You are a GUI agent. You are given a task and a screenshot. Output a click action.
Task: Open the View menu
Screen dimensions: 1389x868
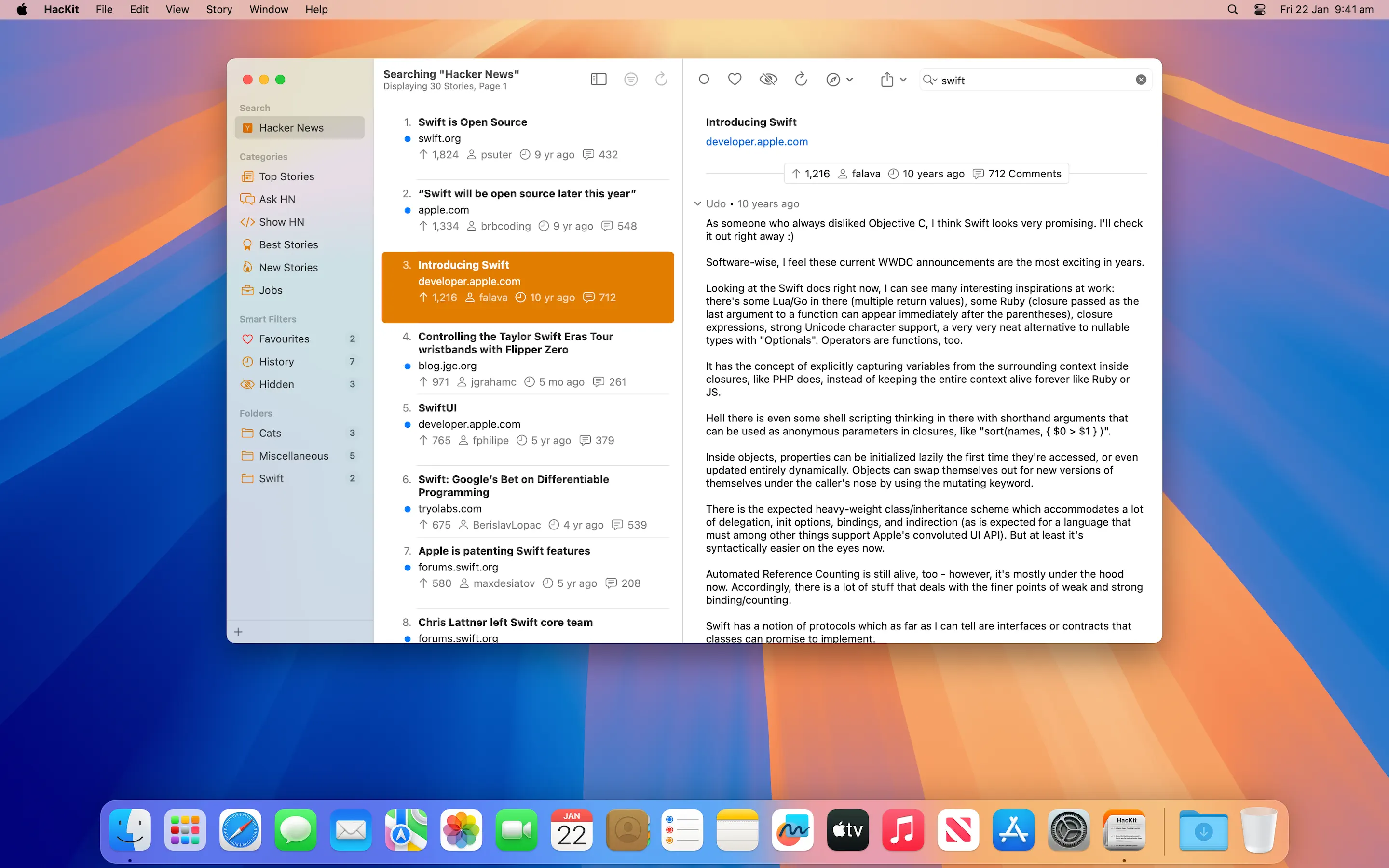177,9
